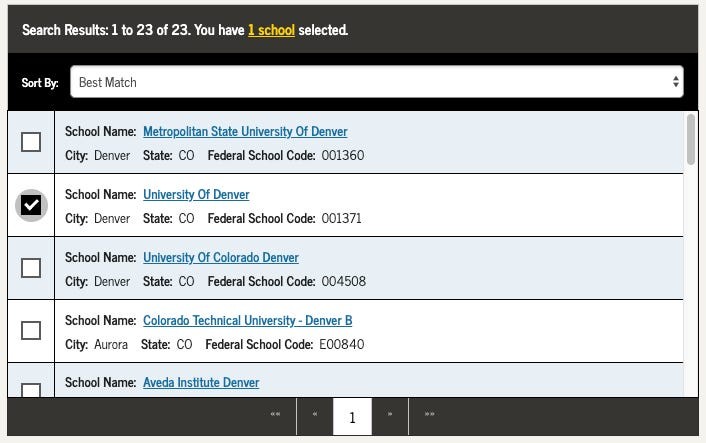Click Federal School Code 001371 text
This screenshot has width=706, height=443.
click(x=342, y=218)
